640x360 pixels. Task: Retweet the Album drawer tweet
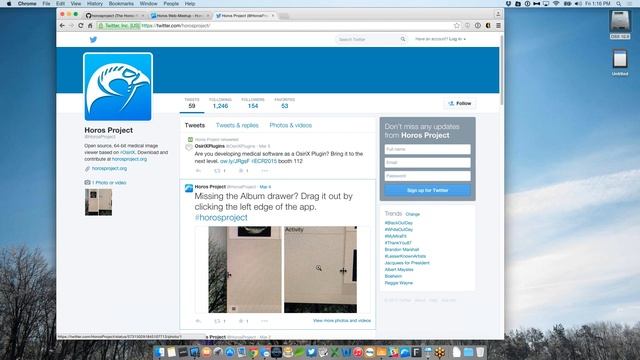[x=218, y=321]
